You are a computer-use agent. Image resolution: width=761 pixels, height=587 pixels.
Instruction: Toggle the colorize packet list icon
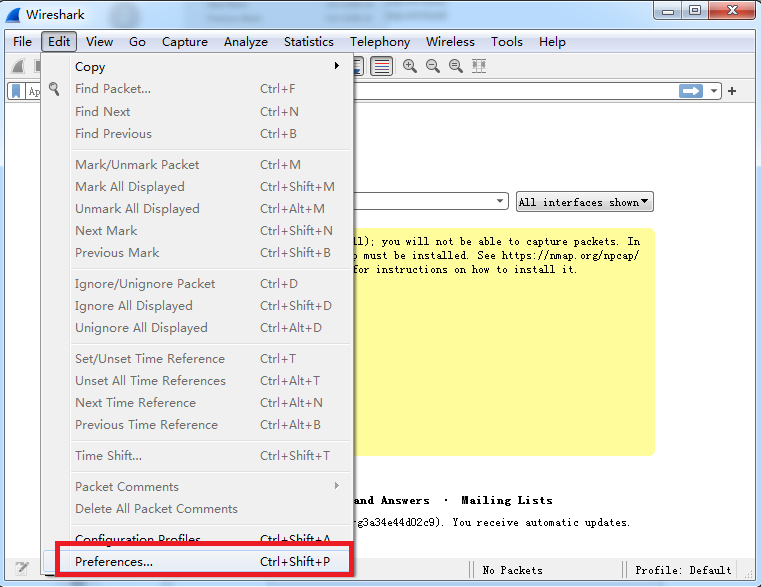pos(381,66)
